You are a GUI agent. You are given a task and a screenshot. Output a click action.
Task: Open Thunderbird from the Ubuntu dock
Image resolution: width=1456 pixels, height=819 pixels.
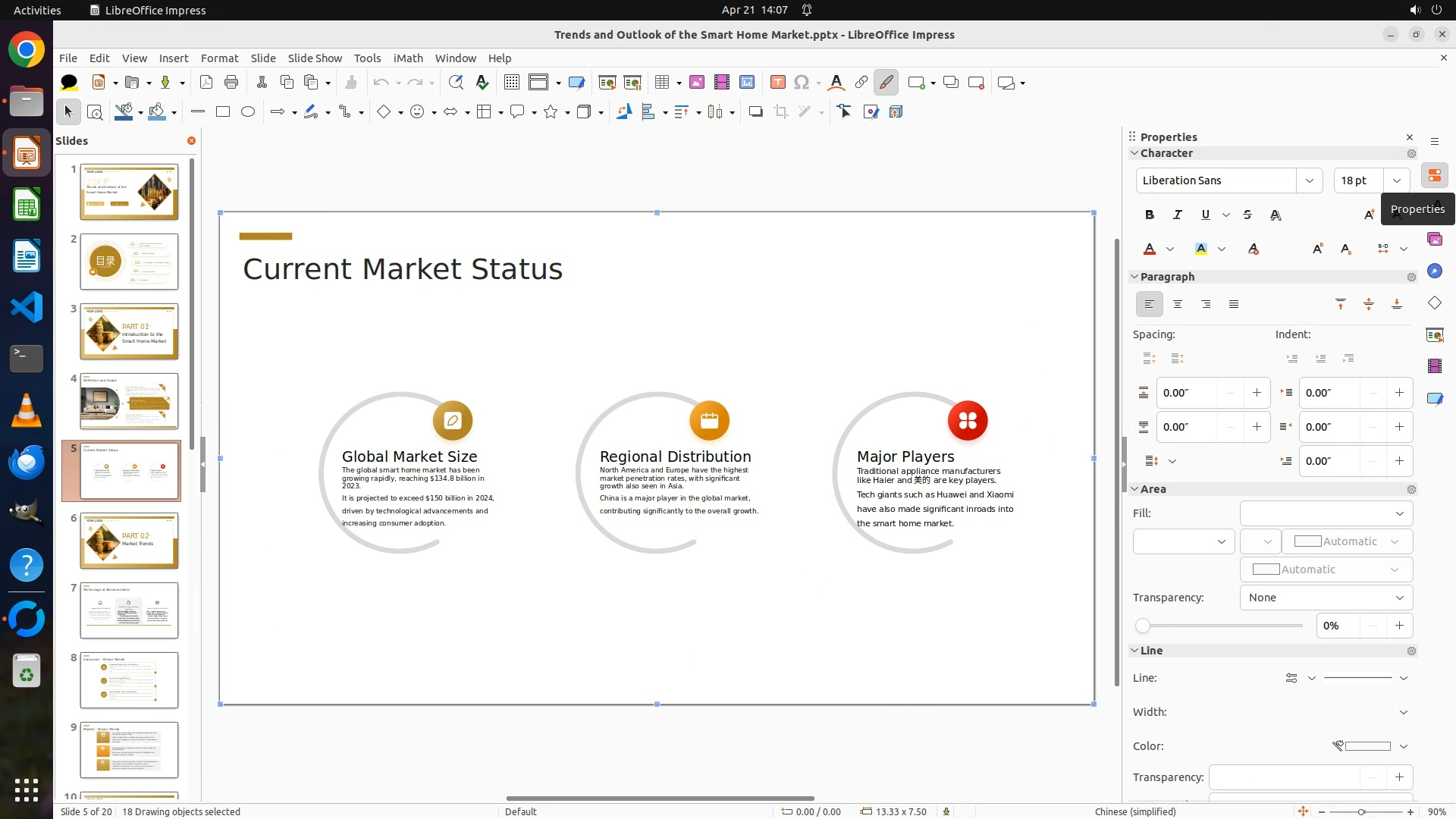click(x=27, y=462)
